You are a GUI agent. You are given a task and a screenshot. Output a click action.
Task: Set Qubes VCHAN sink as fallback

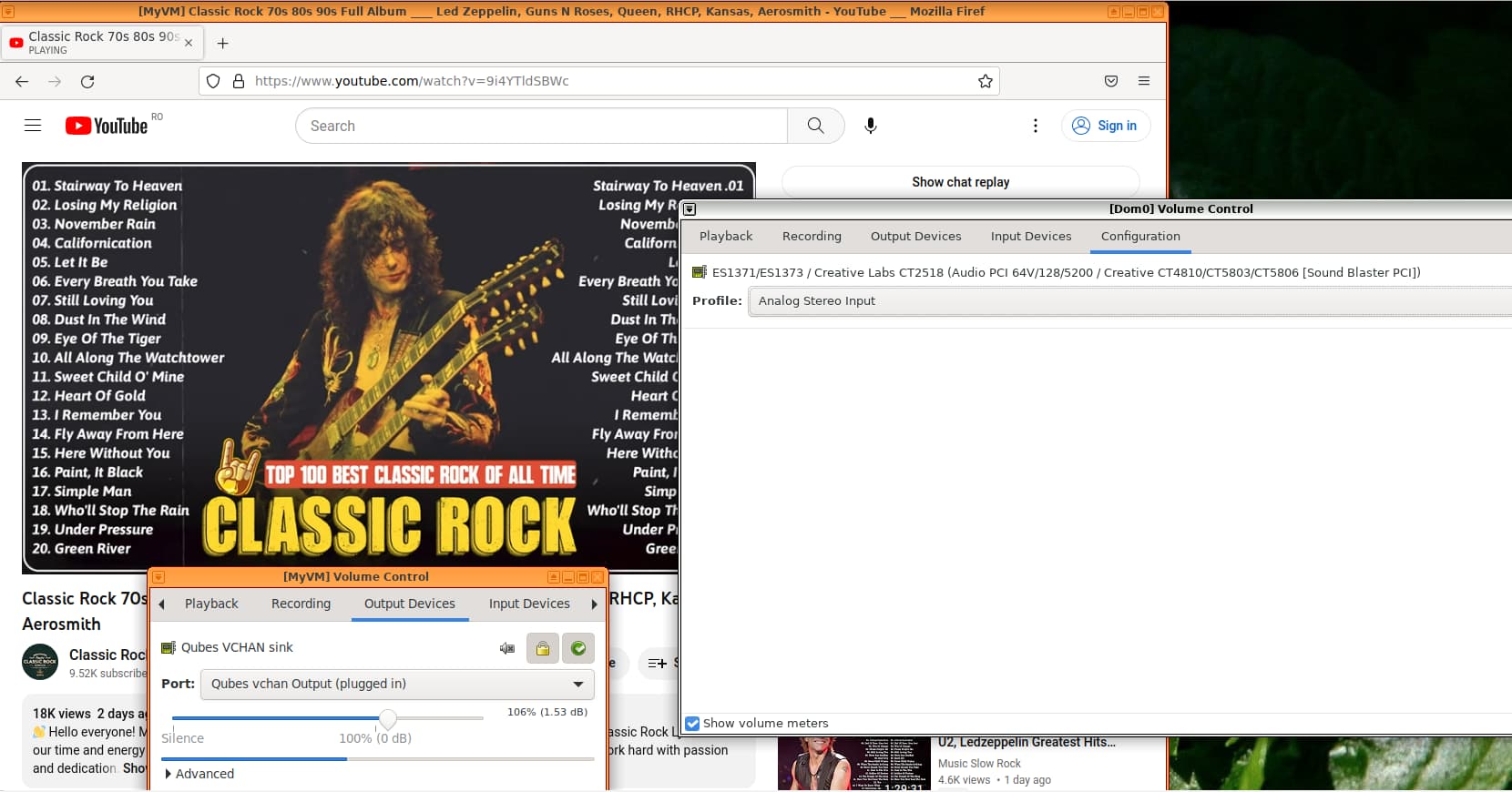(x=578, y=648)
